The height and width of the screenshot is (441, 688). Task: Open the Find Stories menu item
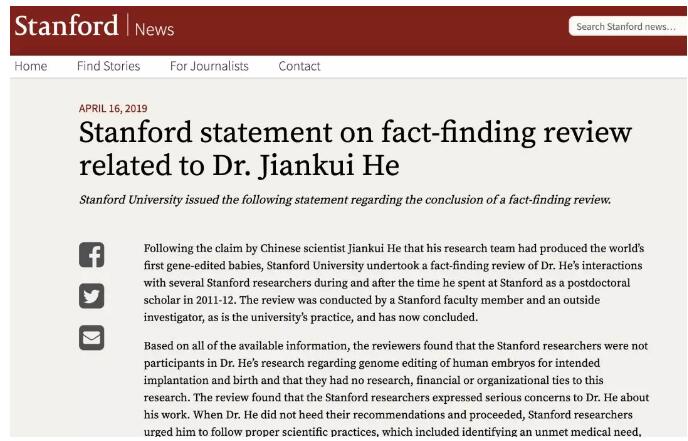(108, 66)
